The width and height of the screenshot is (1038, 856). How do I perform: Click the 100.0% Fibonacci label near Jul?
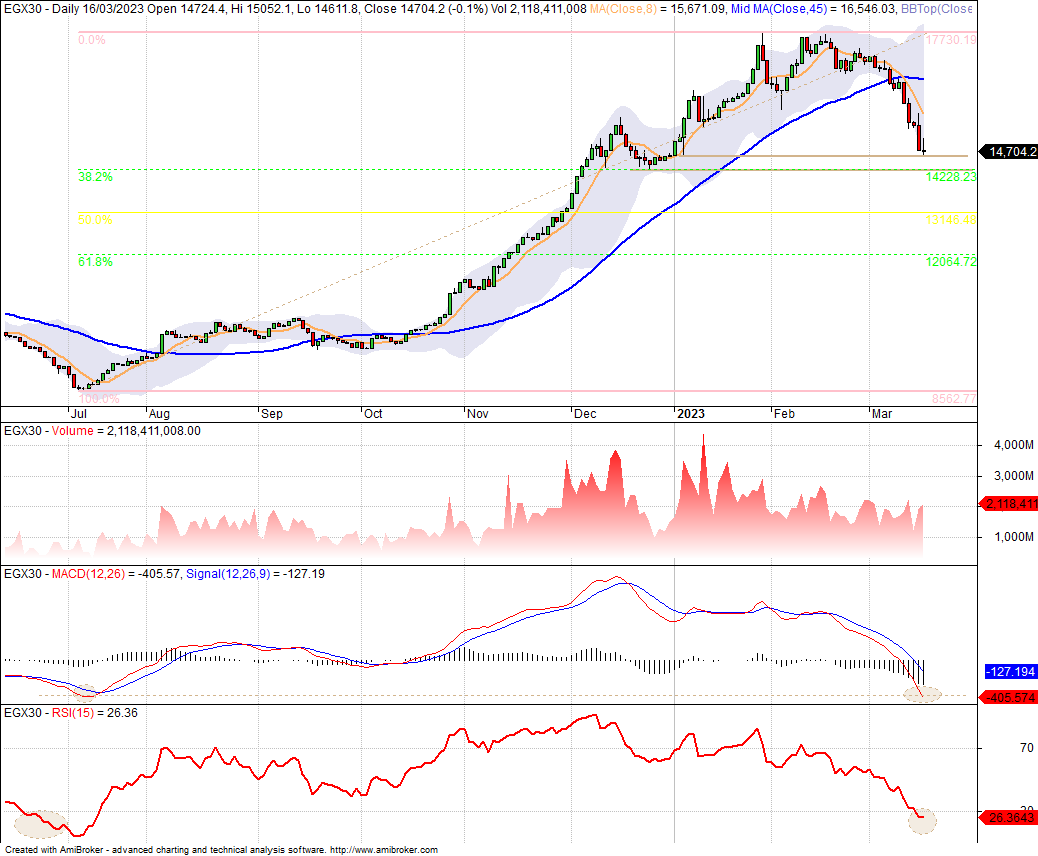coord(98,398)
